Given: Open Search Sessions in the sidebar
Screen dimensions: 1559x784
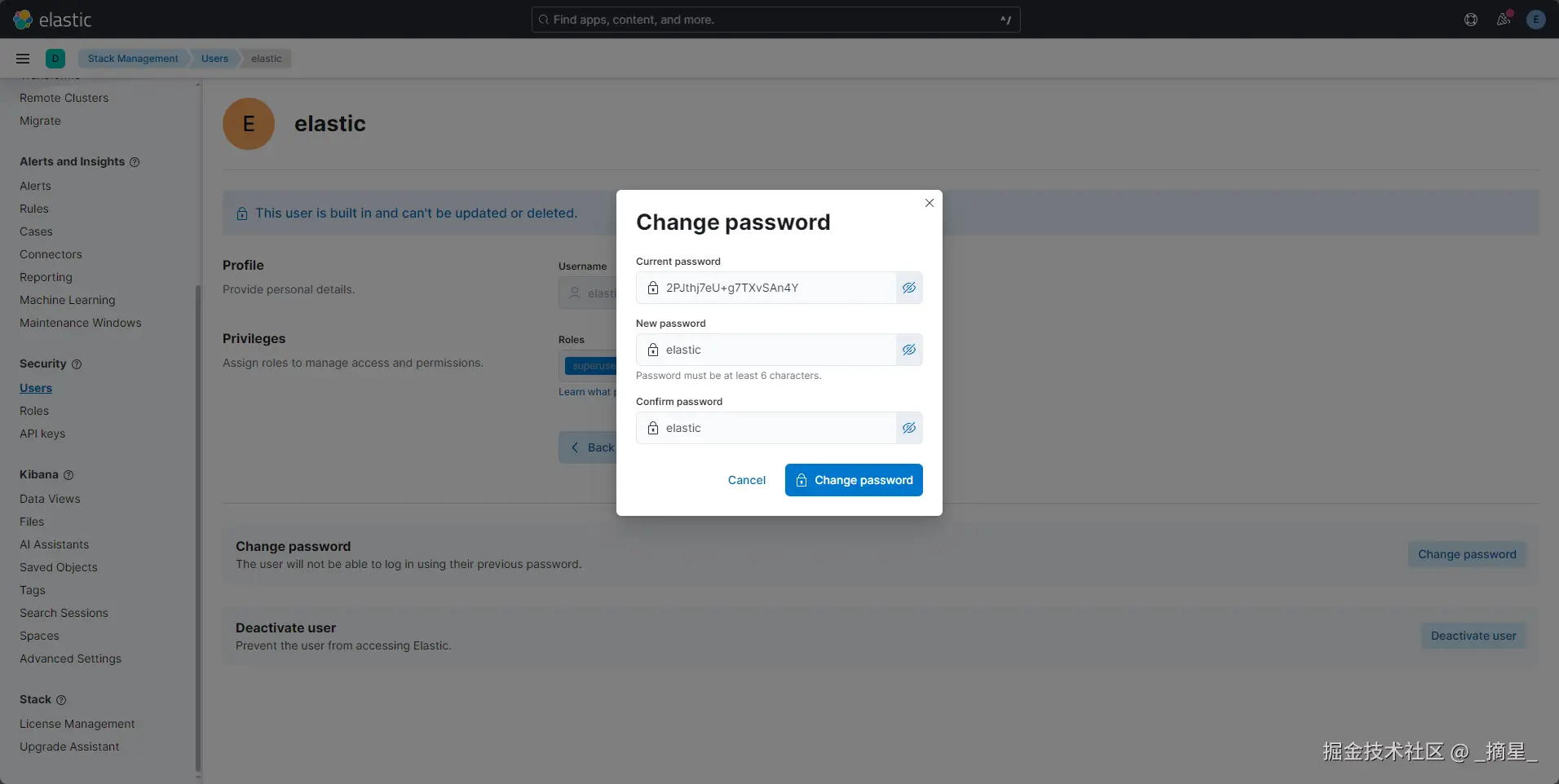Looking at the screenshot, I should tap(64, 613).
